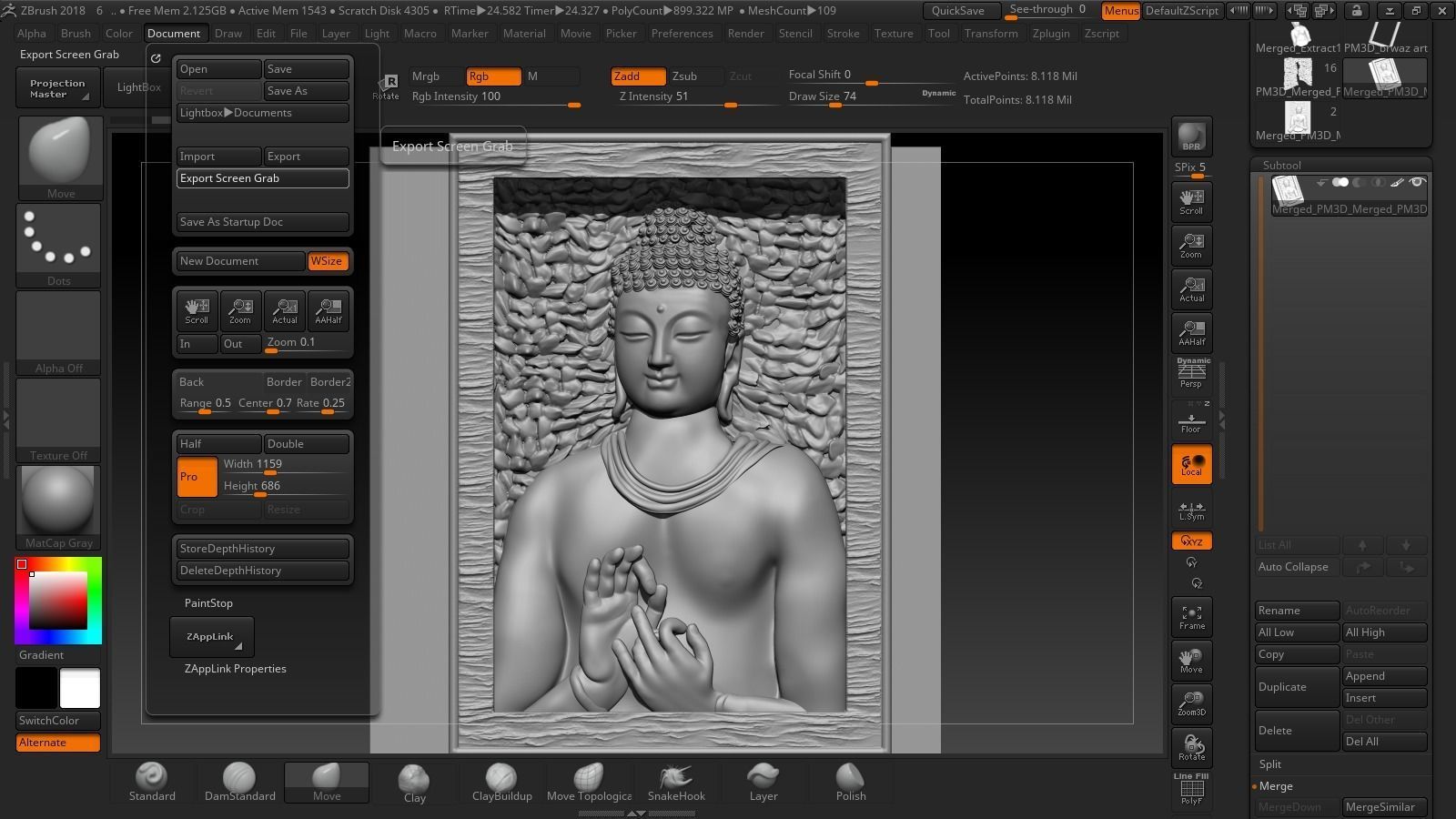Open the Dots stroke type picker
The width and height of the screenshot is (1456, 819).
(x=59, y=245)
